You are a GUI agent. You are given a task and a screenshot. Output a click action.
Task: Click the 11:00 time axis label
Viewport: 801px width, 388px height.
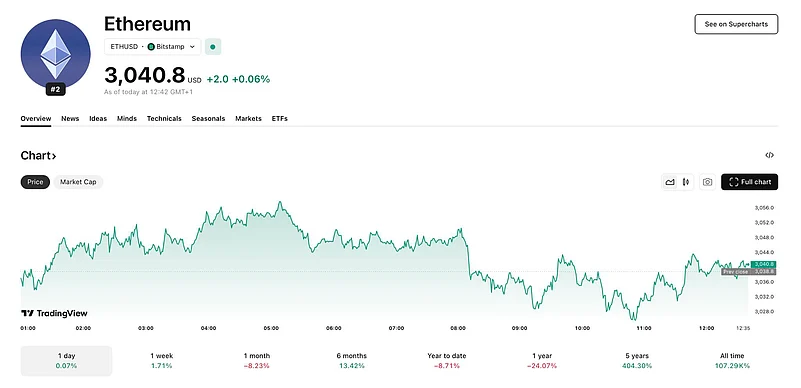tap(644, 328)
